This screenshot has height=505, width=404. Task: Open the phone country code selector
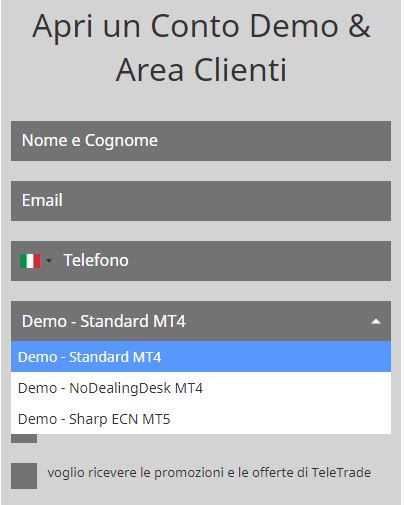click(36, 261)
